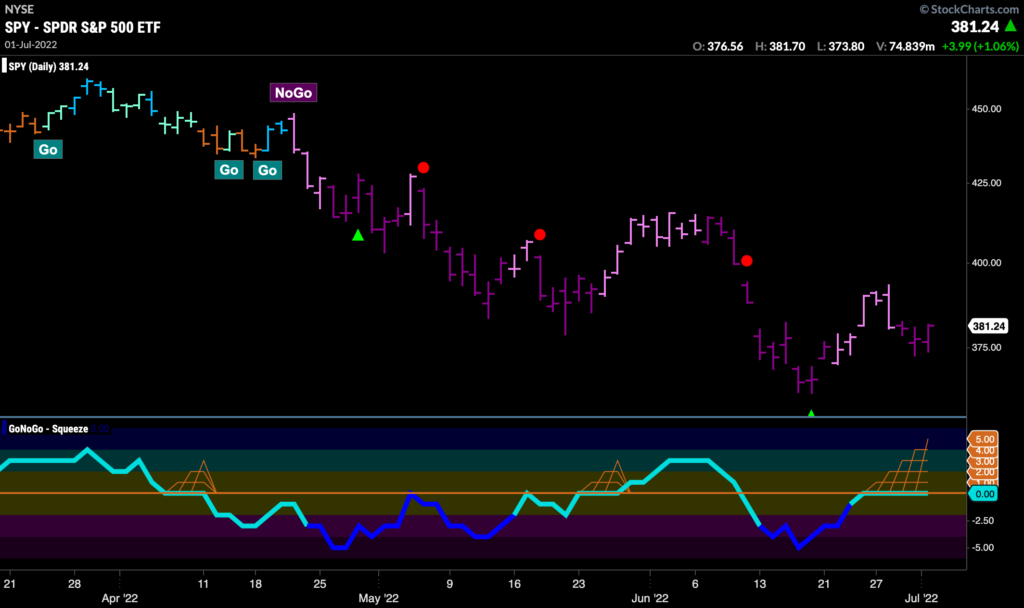Click the O: 376.56 open value
The image size is (1024, 608).
(718, 46)
